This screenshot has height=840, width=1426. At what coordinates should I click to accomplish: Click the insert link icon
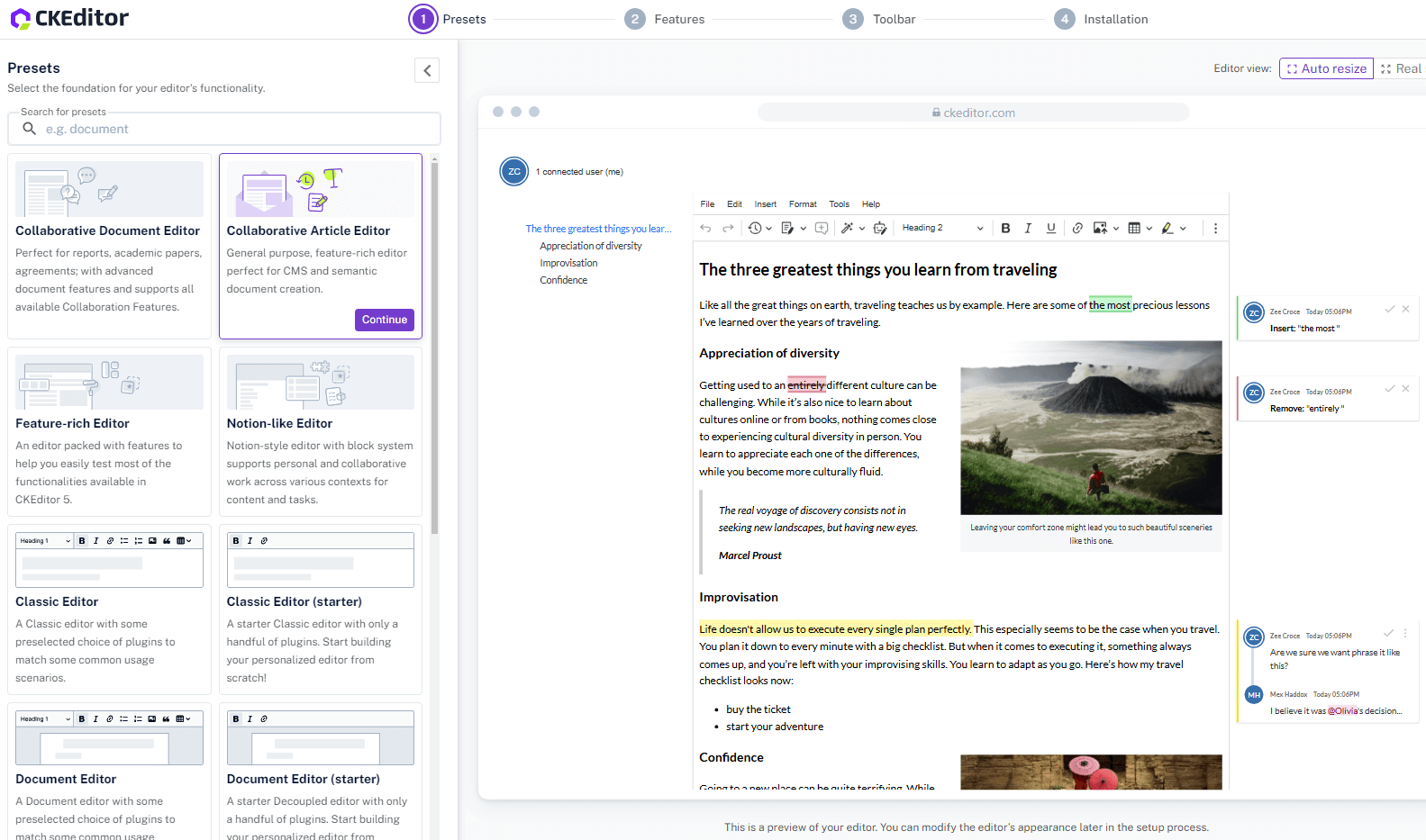1077,229
